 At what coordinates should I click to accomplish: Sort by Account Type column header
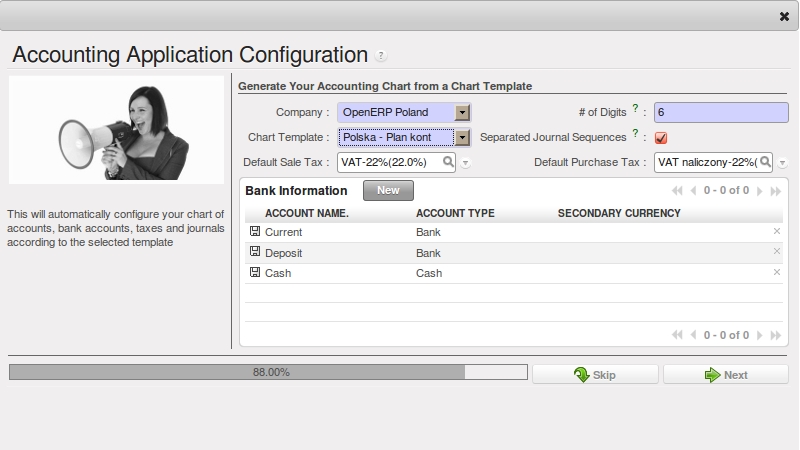pos(455,213)
